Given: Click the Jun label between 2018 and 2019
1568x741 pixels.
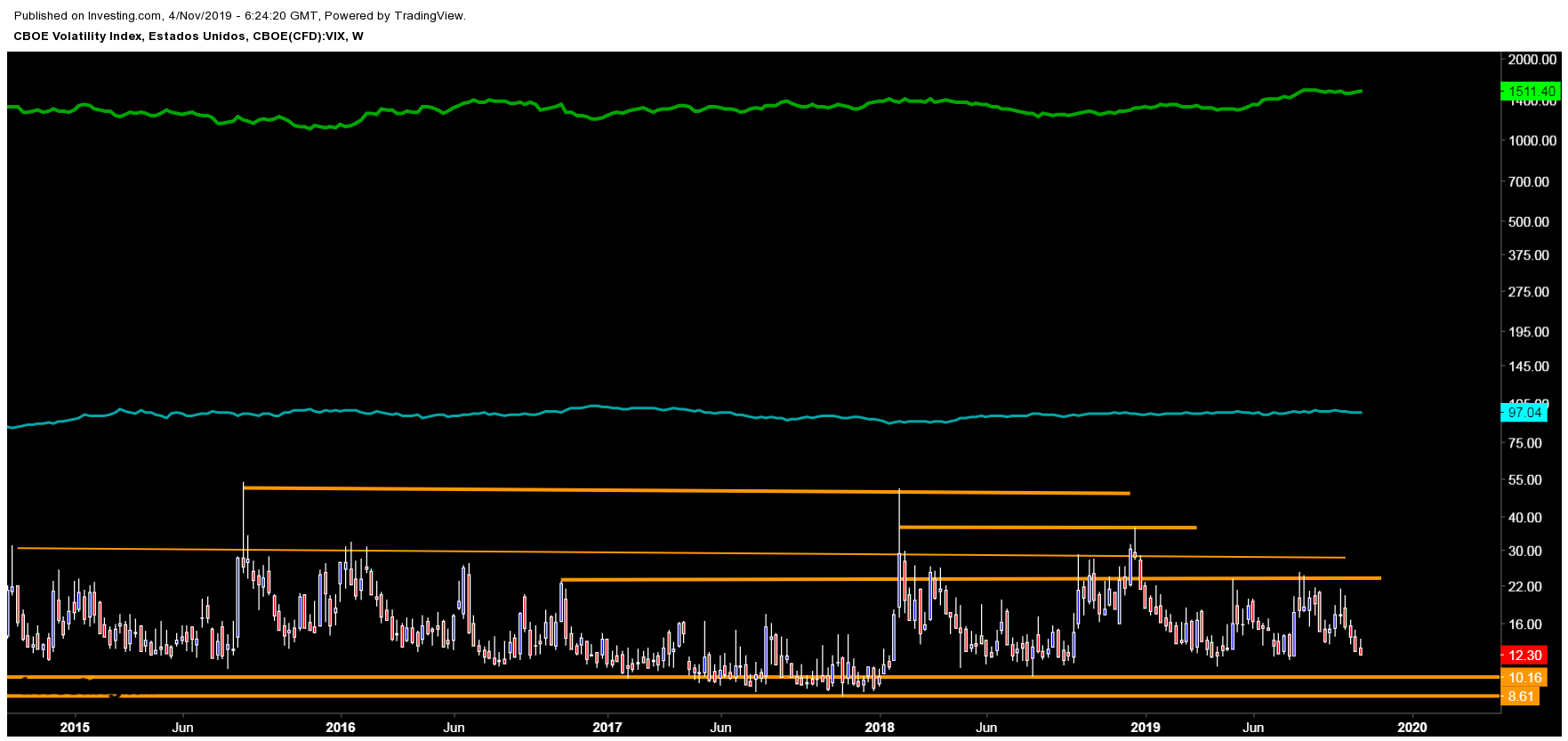Looking at the screenshot, I should (986, 728).
